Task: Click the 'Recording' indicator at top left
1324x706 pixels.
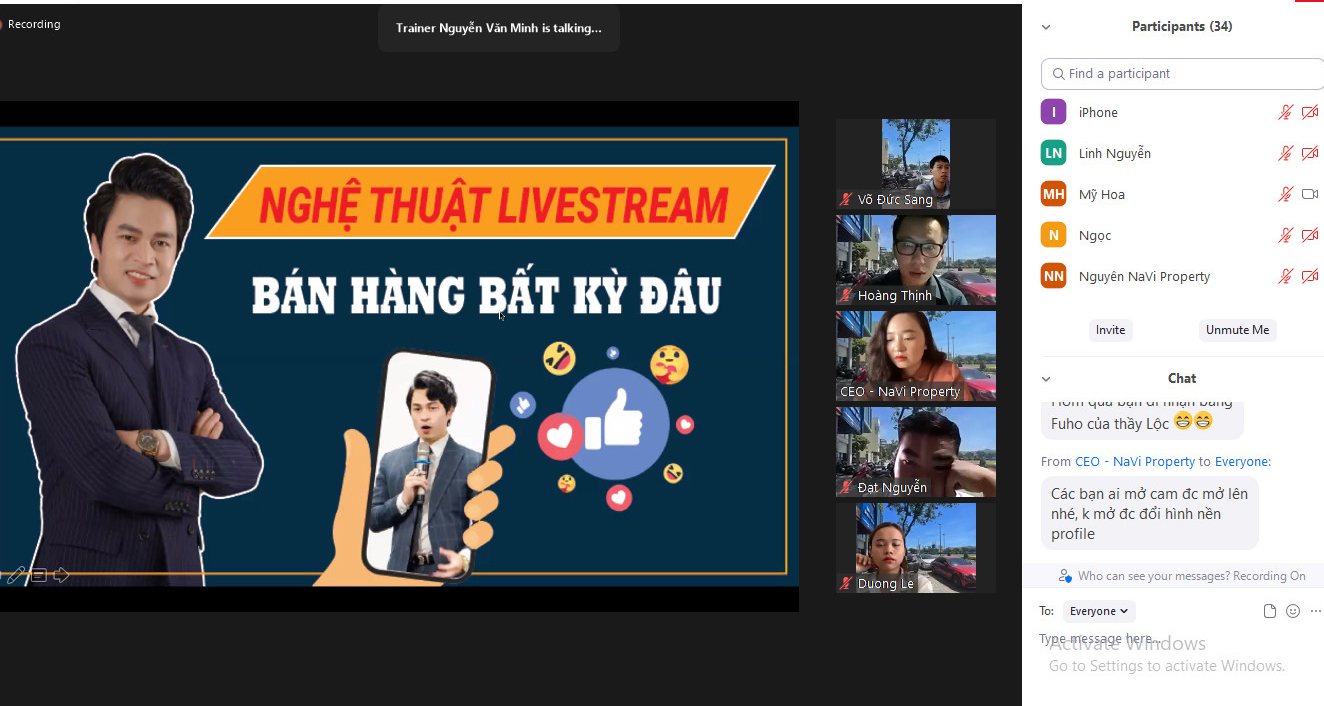Action: (30, 24)
